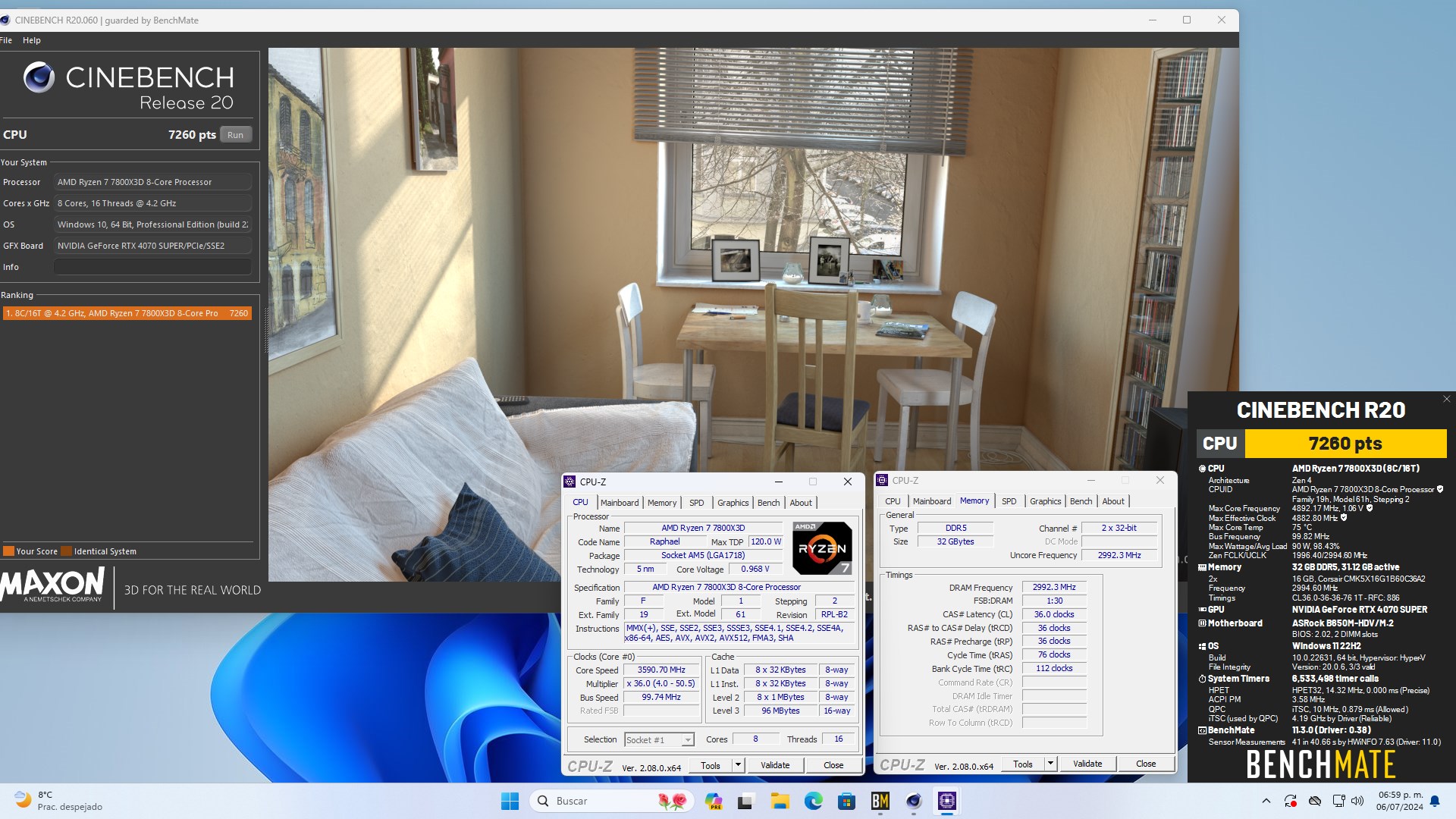Click the GFX Board field showing RTX 4070 SUPER
Image resolution: width=1456 pixels, height=819 pixels.
point(152,246)
